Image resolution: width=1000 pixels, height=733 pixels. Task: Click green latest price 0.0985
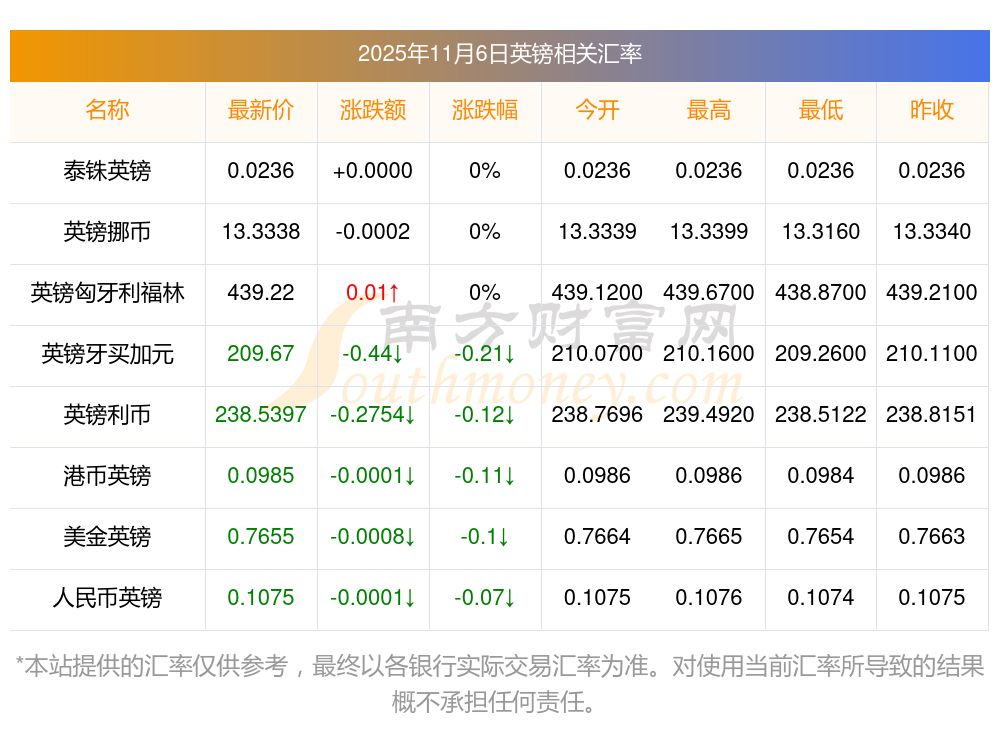pyautogui.click(x=261, y=476)
